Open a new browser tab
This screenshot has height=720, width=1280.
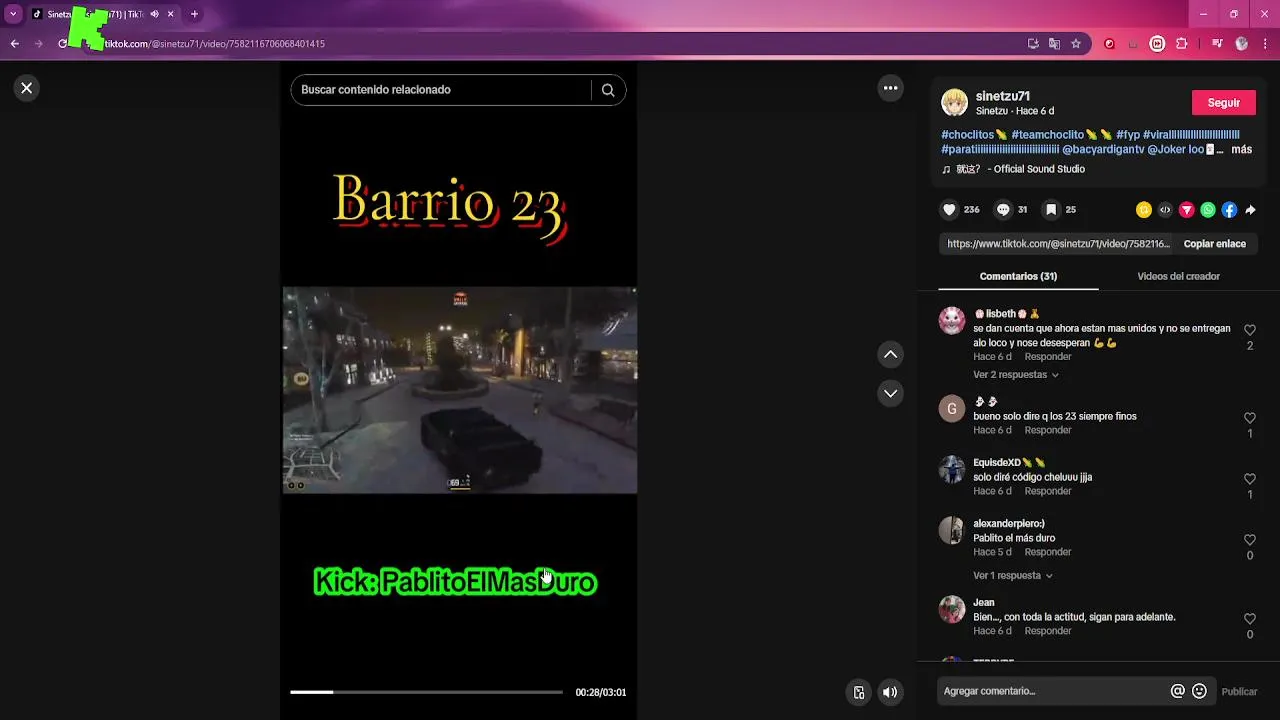pyautogui.click(x=194, y=14)
